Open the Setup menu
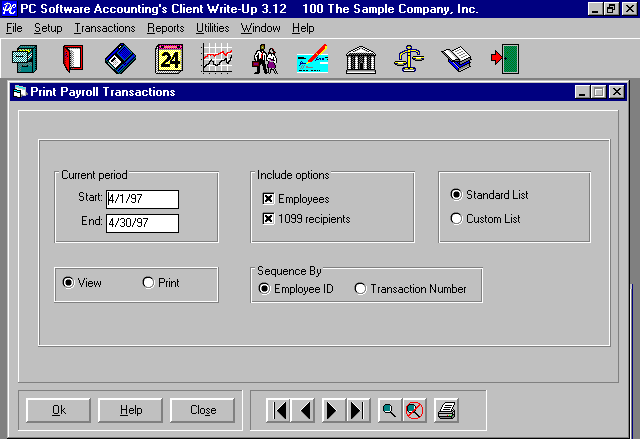640x439 pixels. (48, 28)
